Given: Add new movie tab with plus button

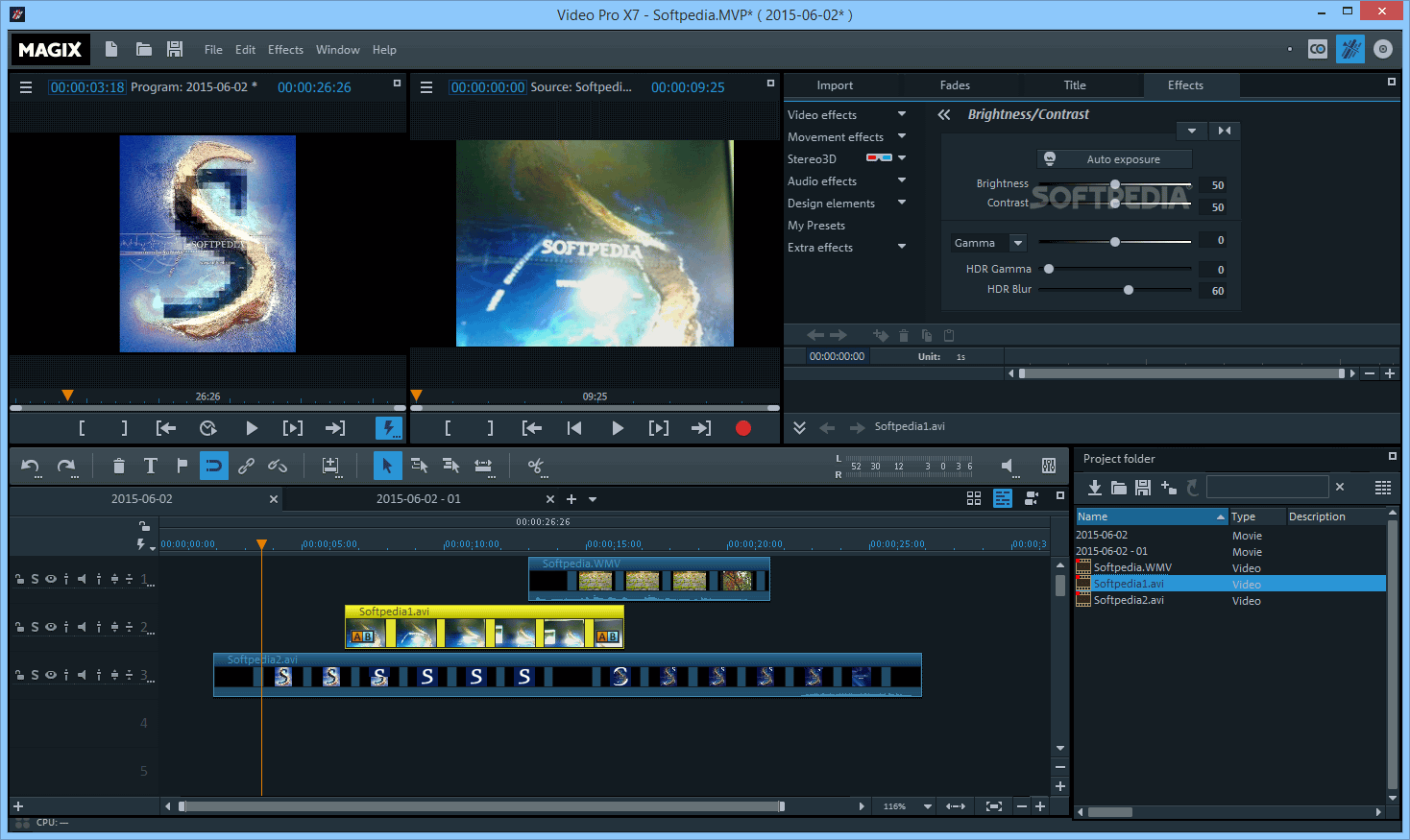Looking at the screenshot, I should (x=571, y=499).
